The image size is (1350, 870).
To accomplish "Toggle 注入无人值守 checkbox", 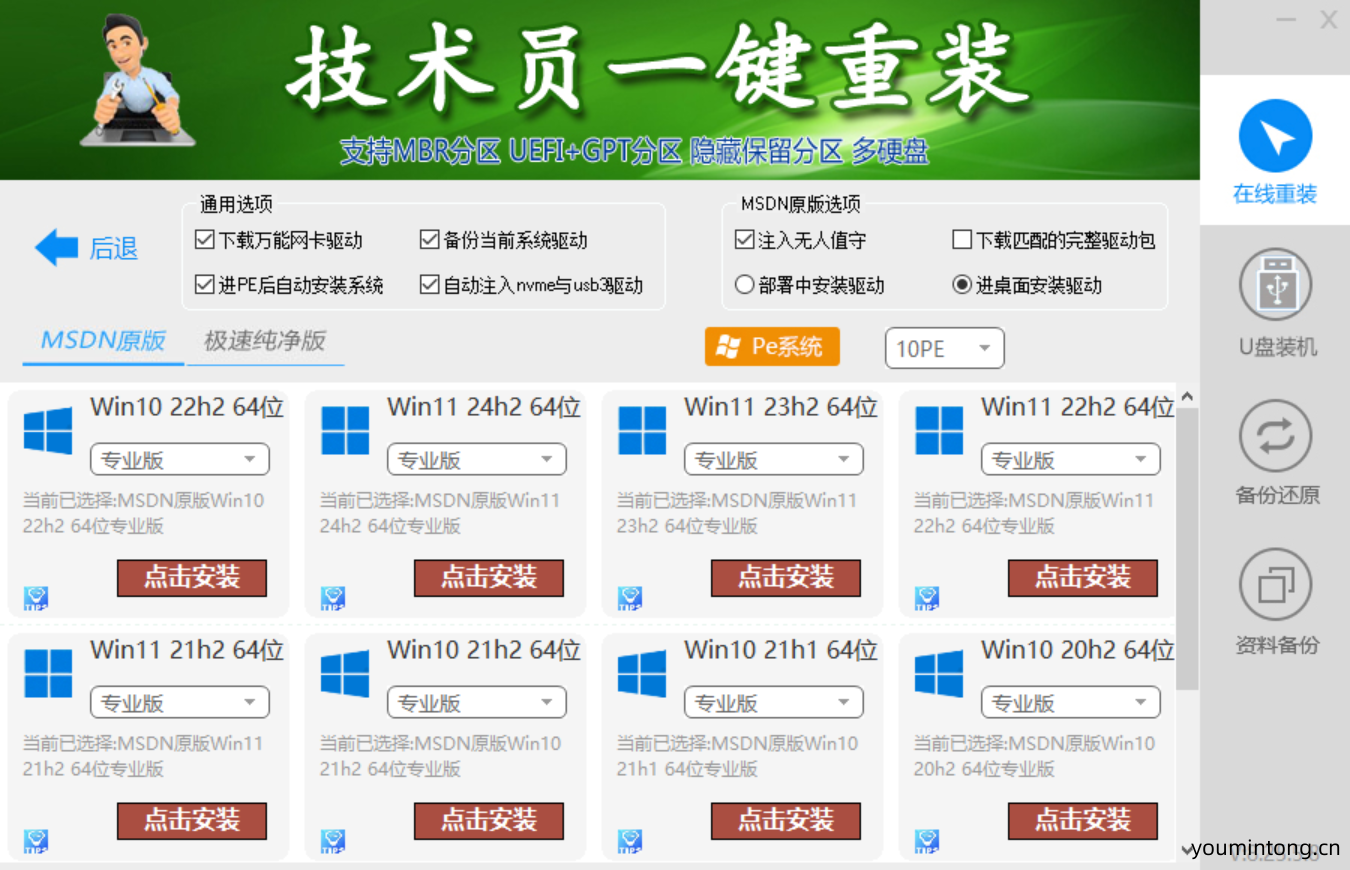I will coord(743,240).
